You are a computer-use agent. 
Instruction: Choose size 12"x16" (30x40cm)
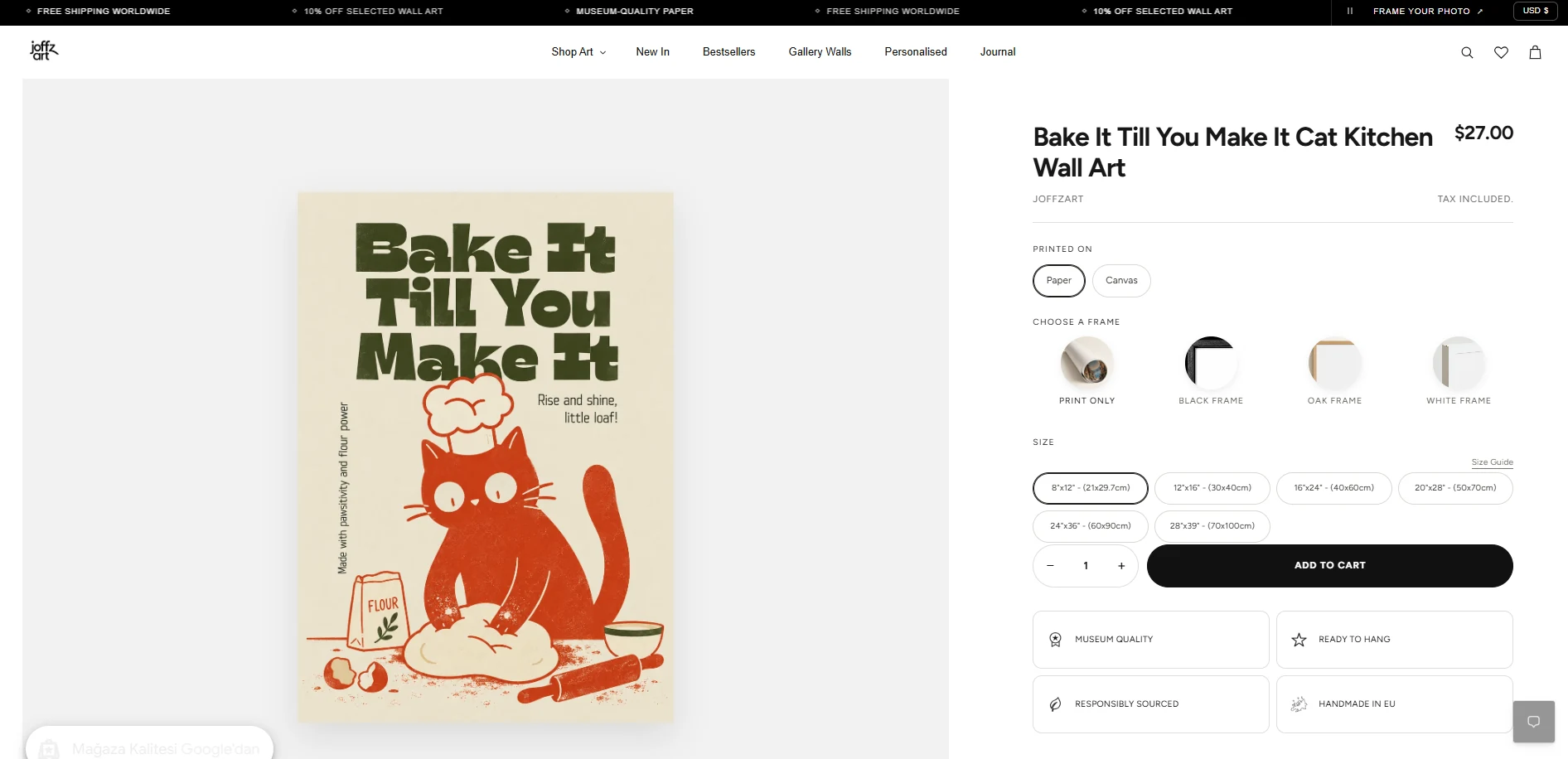(1212, 488)
